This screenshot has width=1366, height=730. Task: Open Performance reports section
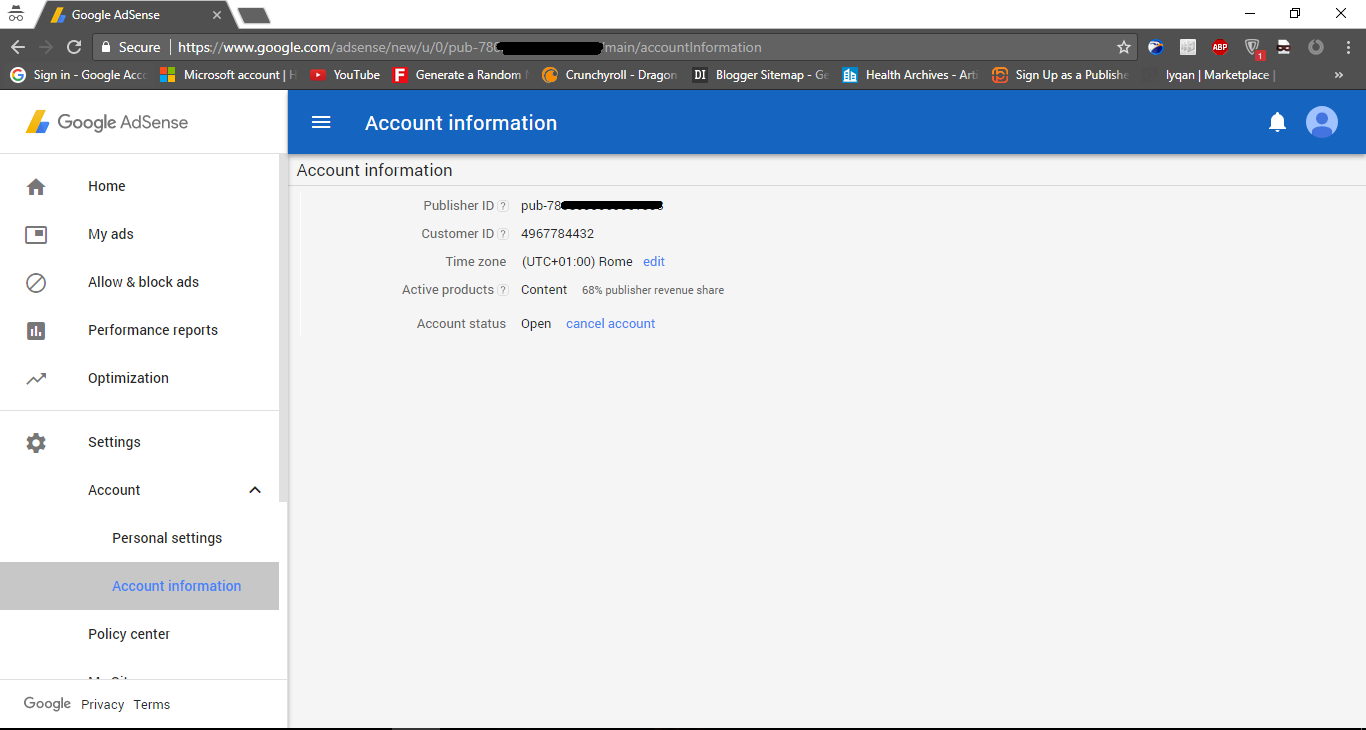coord(153,330)
